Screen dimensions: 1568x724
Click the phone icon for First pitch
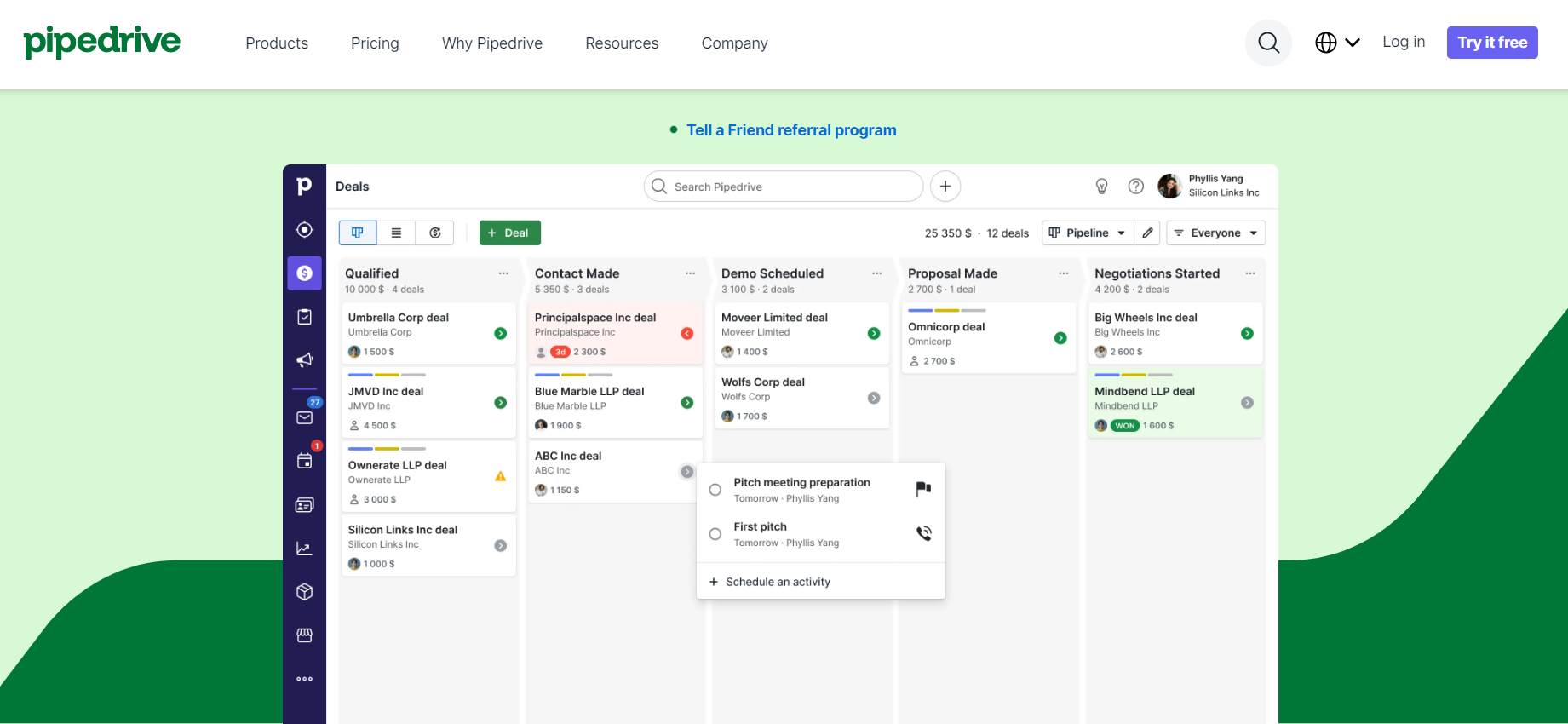tap(923, 533)
